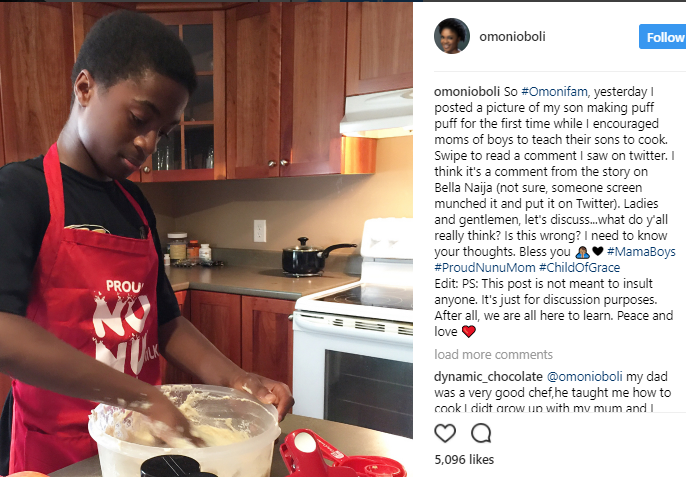
Task: Open comment box via speech bubble icon
Action: (481, 433)
